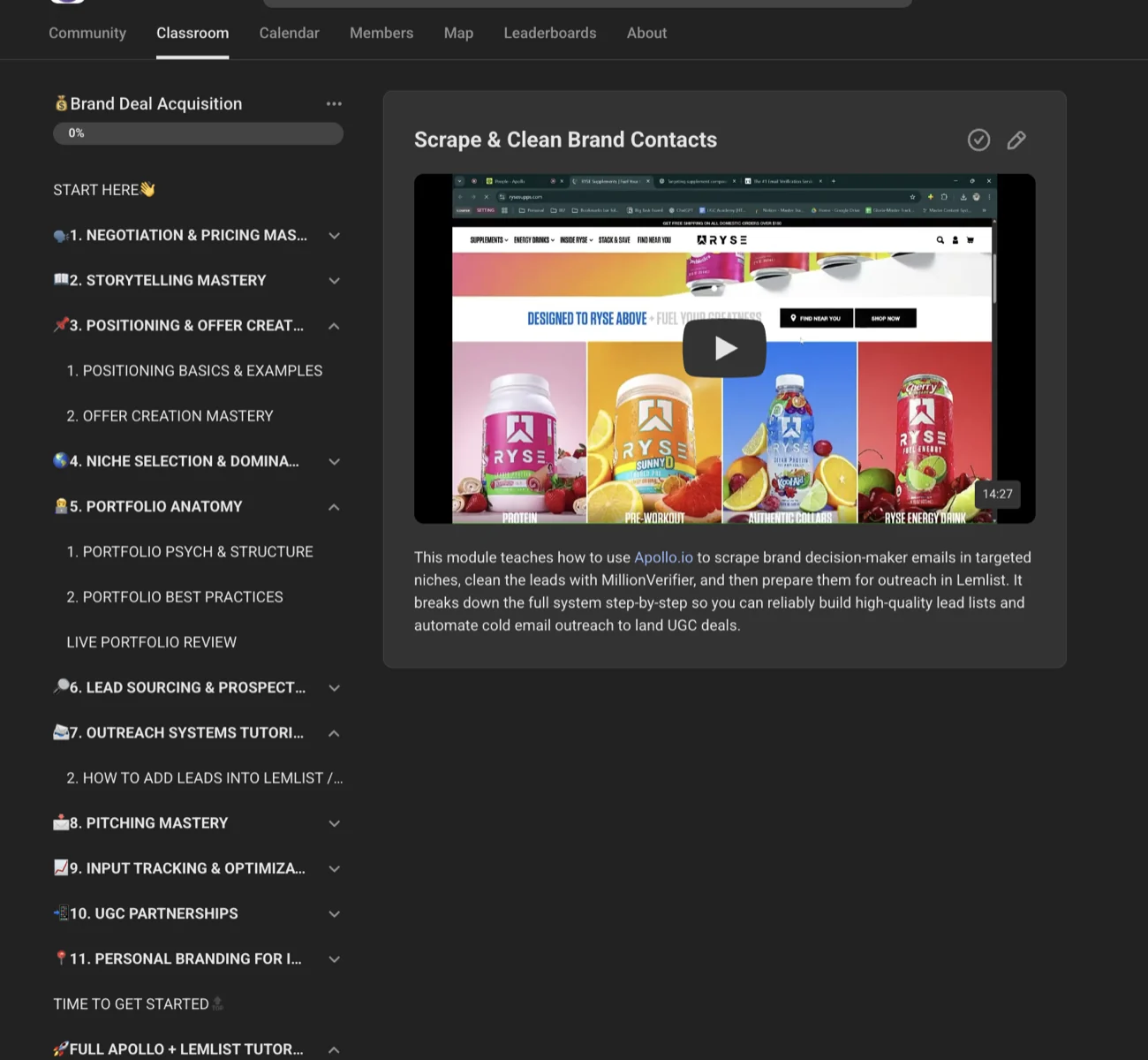
Task: Click the 0% course progress bar
Action: 198,133
